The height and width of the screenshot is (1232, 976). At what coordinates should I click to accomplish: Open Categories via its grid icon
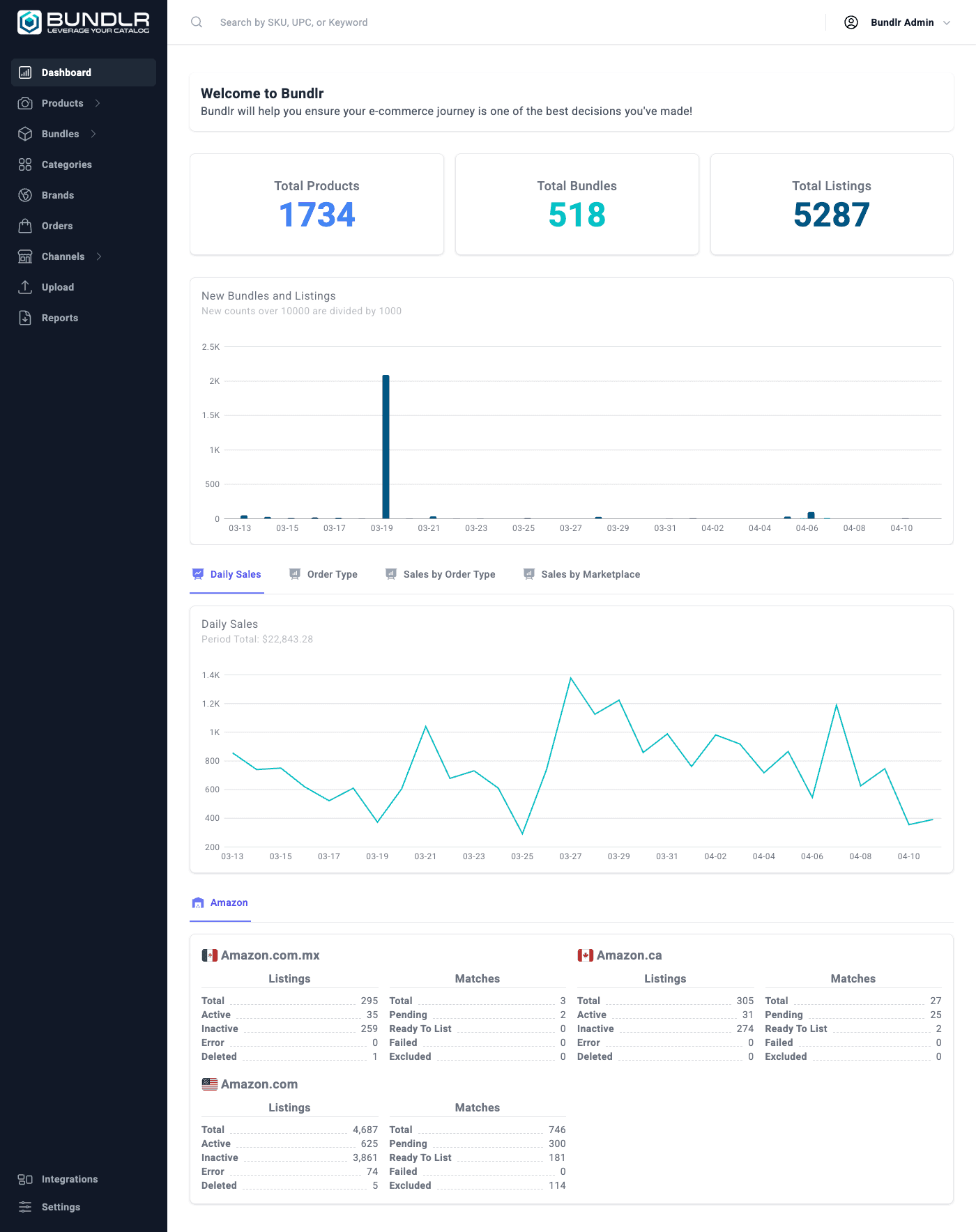[x=25, y=164]
